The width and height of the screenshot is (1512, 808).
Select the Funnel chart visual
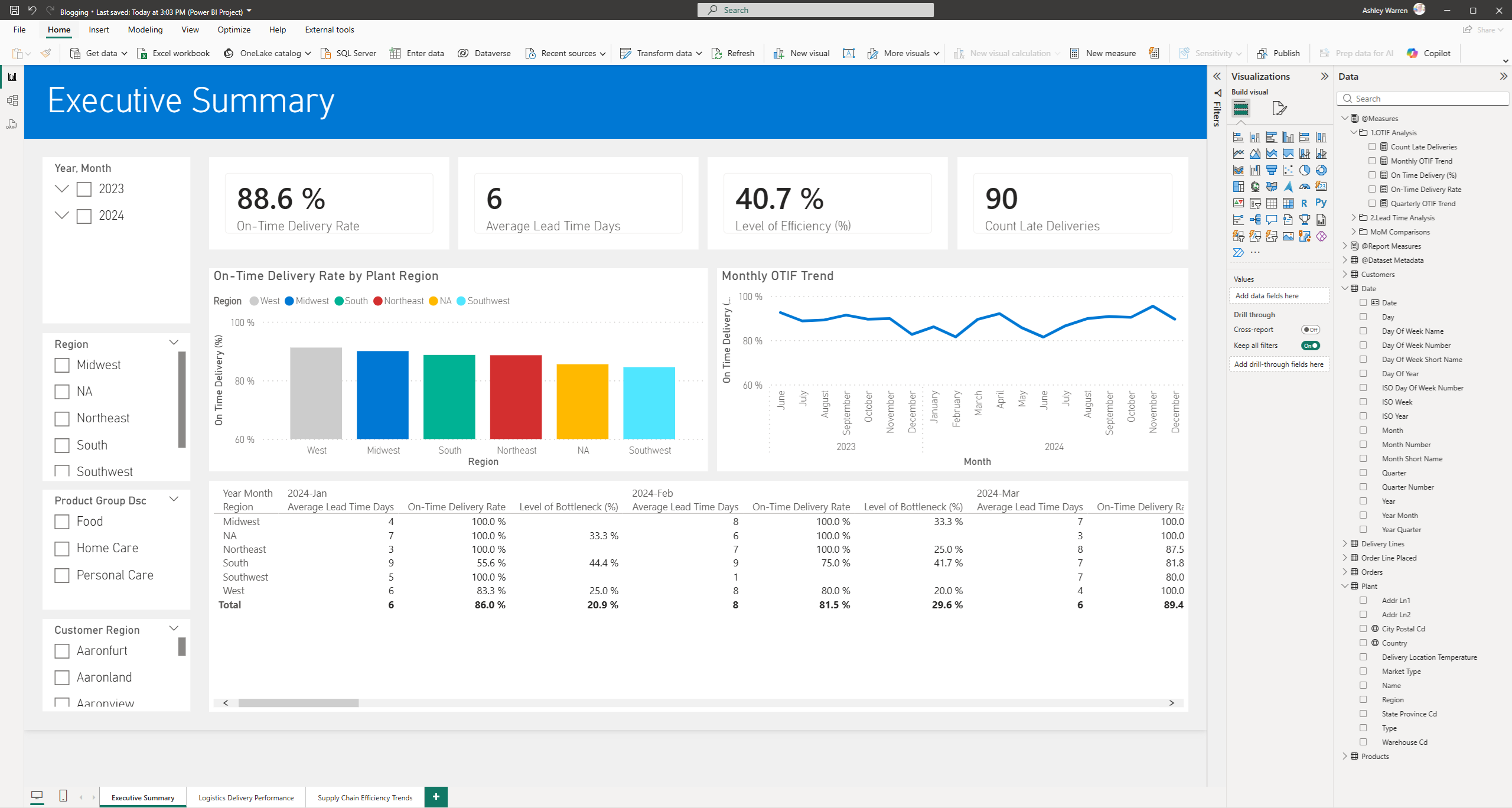tap(1272, 170)
